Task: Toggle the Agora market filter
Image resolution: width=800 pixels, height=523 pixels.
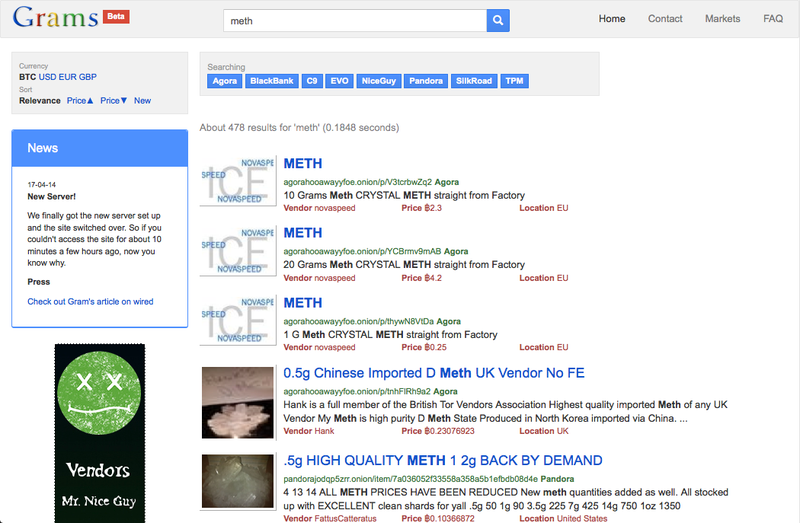Action: click(224, 81)
